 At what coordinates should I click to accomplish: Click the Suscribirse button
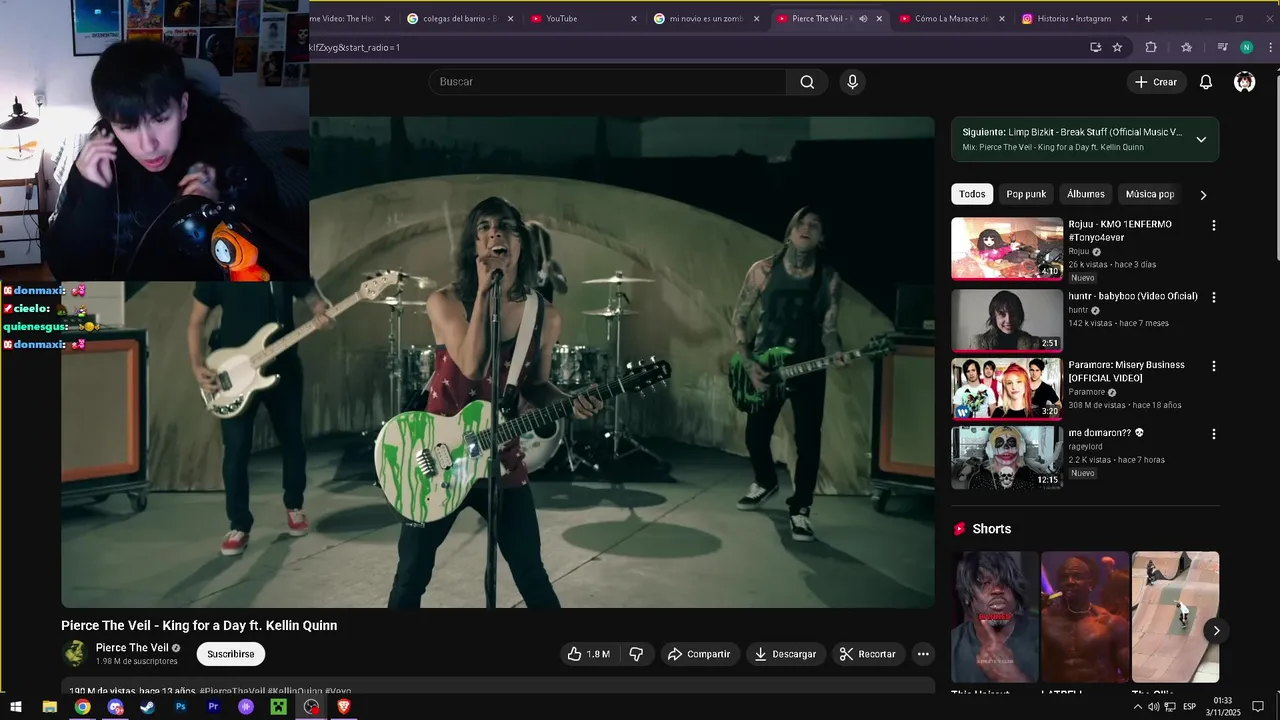coord(231,654)
